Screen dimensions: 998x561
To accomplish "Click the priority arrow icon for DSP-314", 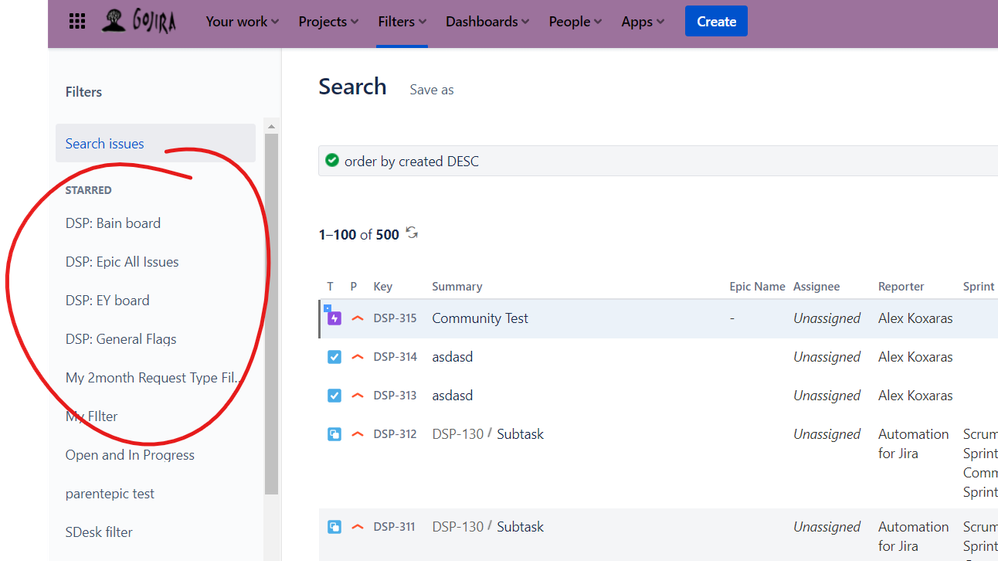I will click(x=358, y=357).
